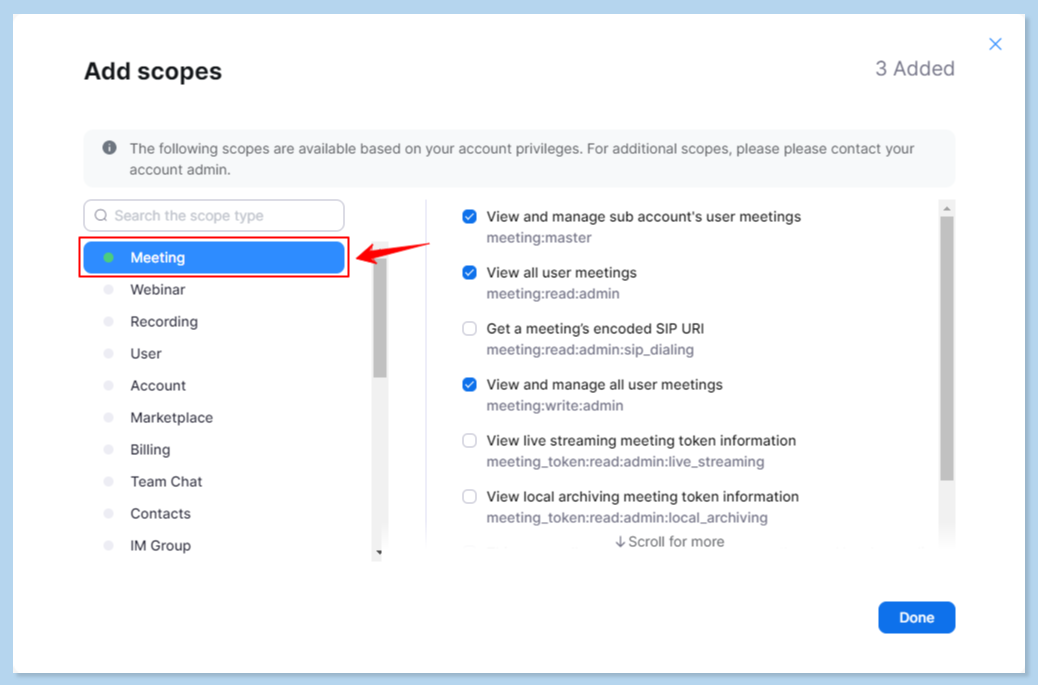Screen dimensions: 1038x685
Task: Click the down arrow in Scroll for more
Action: pos(620,542)
